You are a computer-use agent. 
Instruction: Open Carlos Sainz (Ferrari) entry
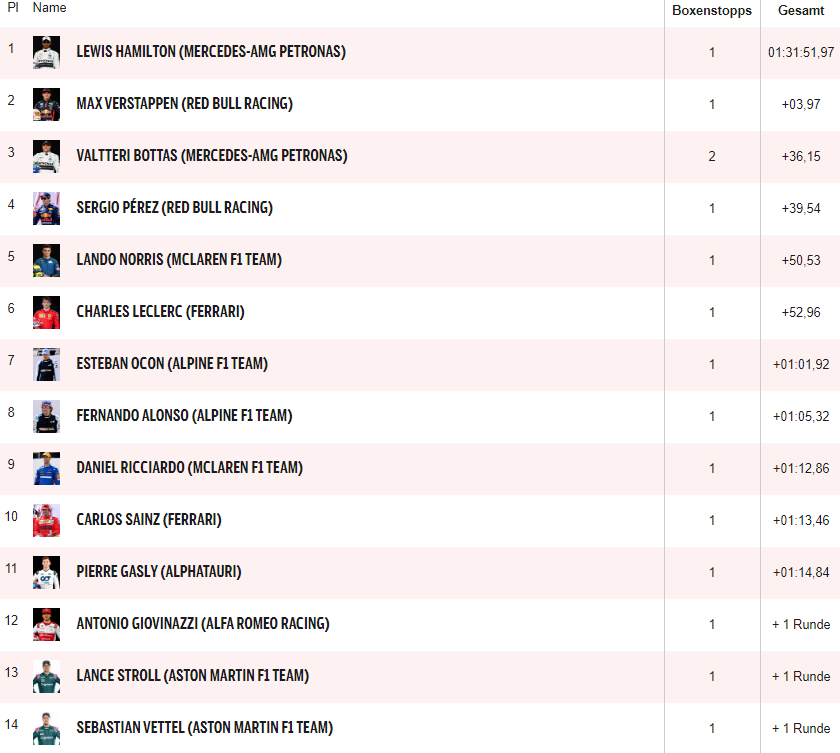149,520
